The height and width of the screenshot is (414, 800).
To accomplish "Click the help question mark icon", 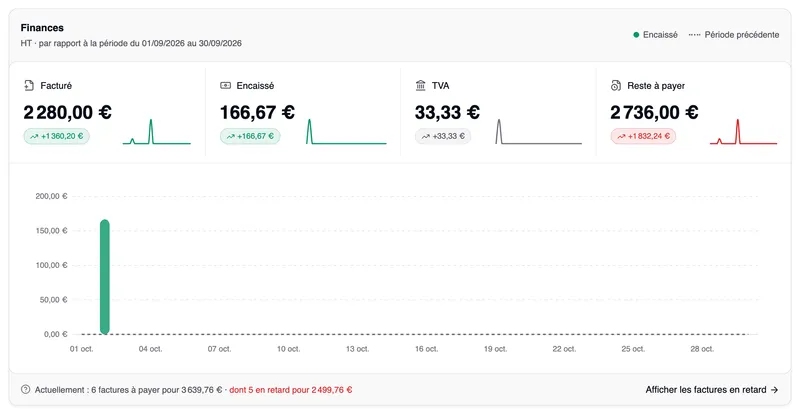I will tap(26, 389).
